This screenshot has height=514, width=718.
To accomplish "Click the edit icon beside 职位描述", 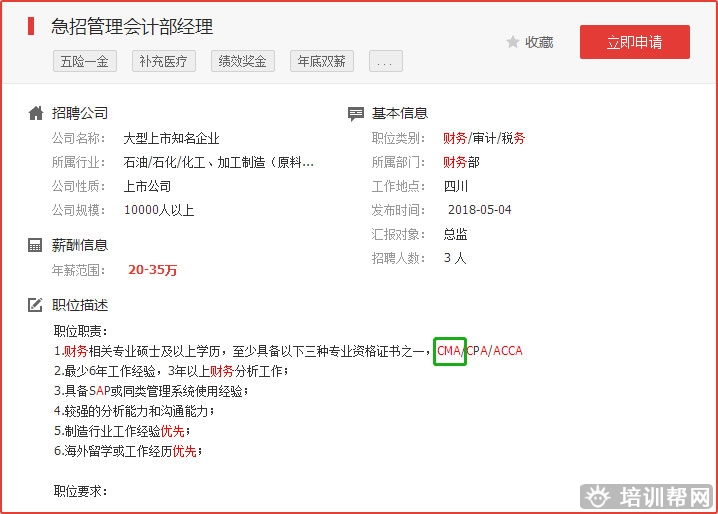I will [x=36, y=305].
